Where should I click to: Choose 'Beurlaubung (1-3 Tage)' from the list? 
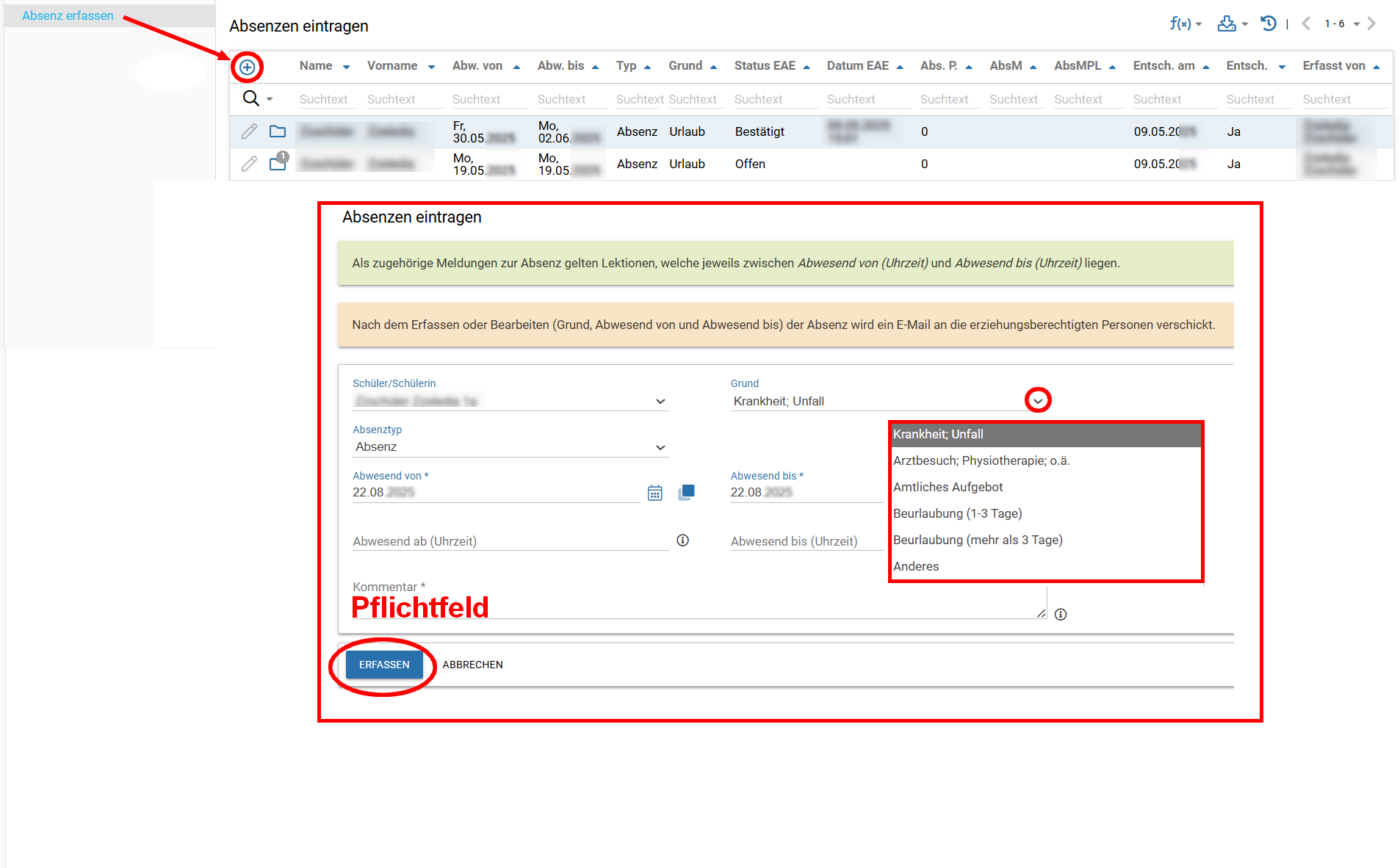click(x=957, y=513)
